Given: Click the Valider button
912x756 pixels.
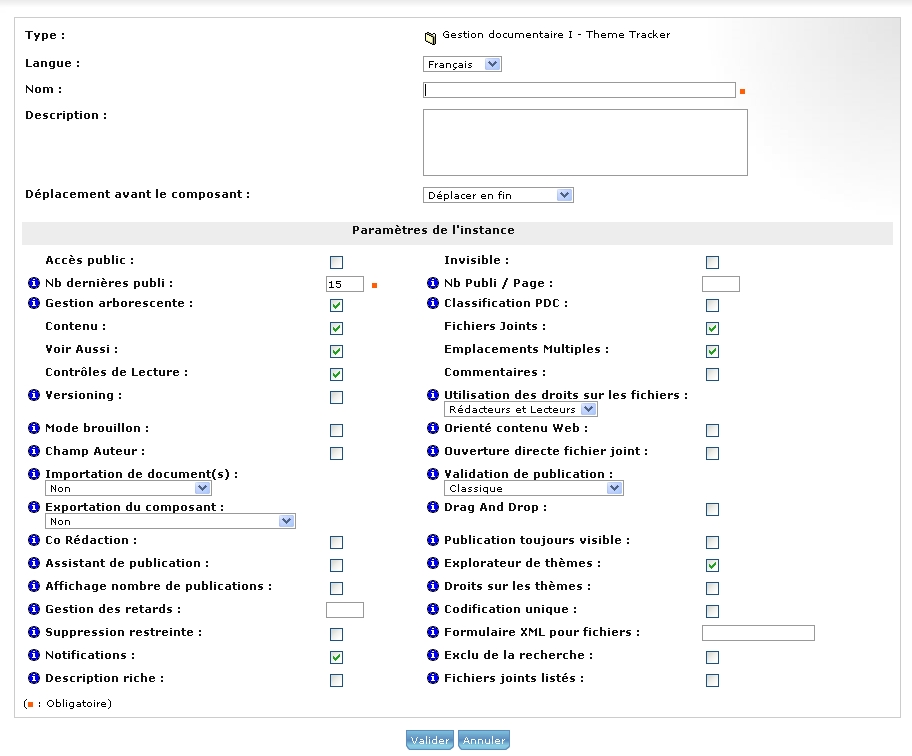Looking at the screenshot, I should click(x=430, y=740).
